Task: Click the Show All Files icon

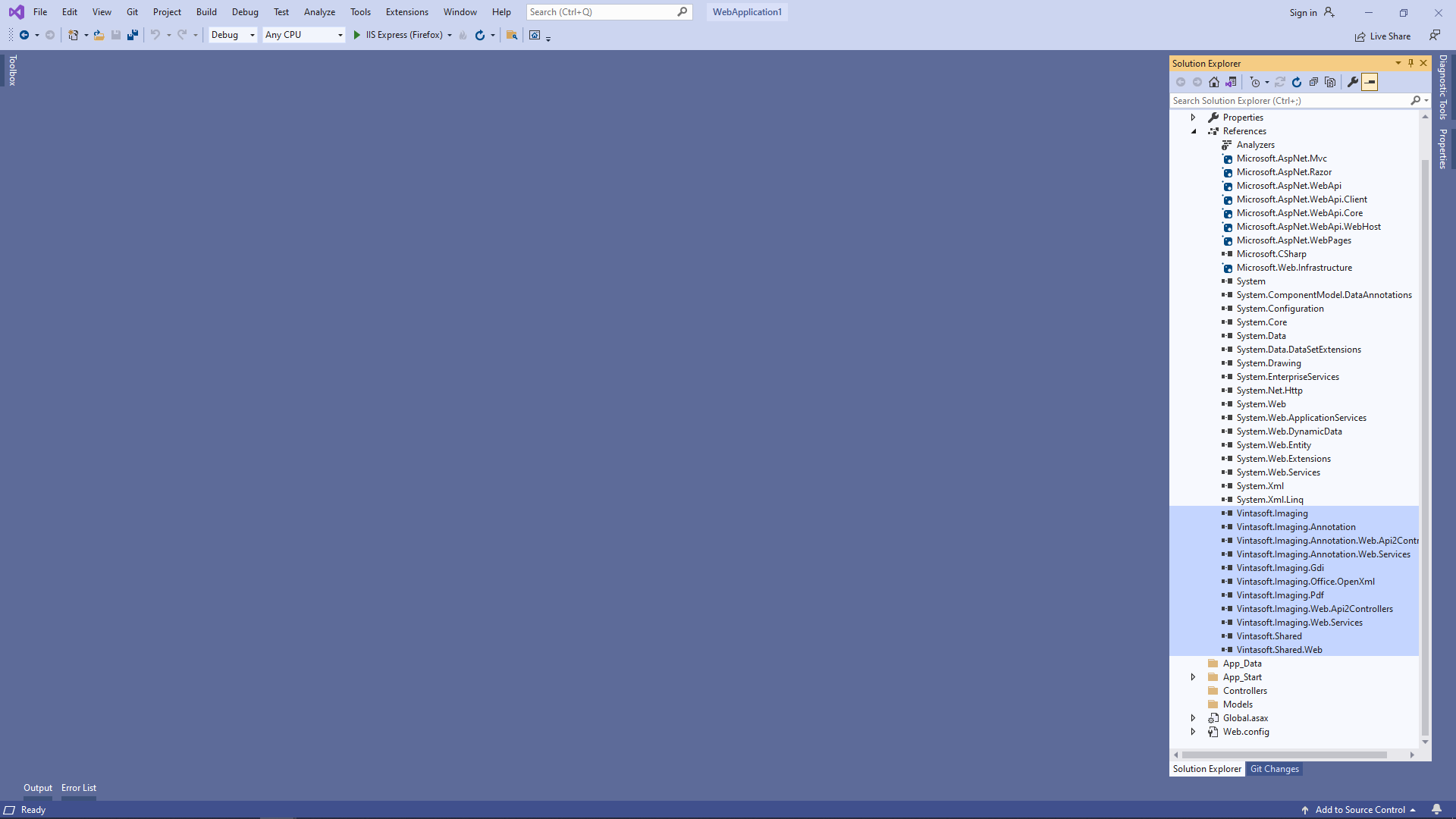Action: [x=1330, y=82]
